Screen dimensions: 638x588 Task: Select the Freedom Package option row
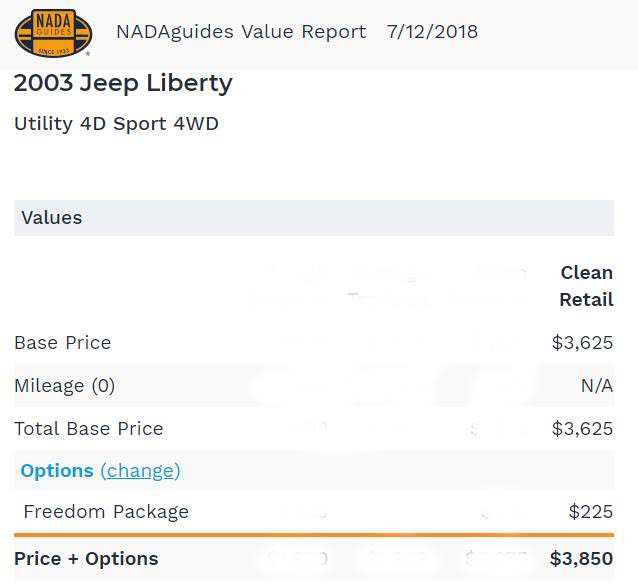coord(106,511)
